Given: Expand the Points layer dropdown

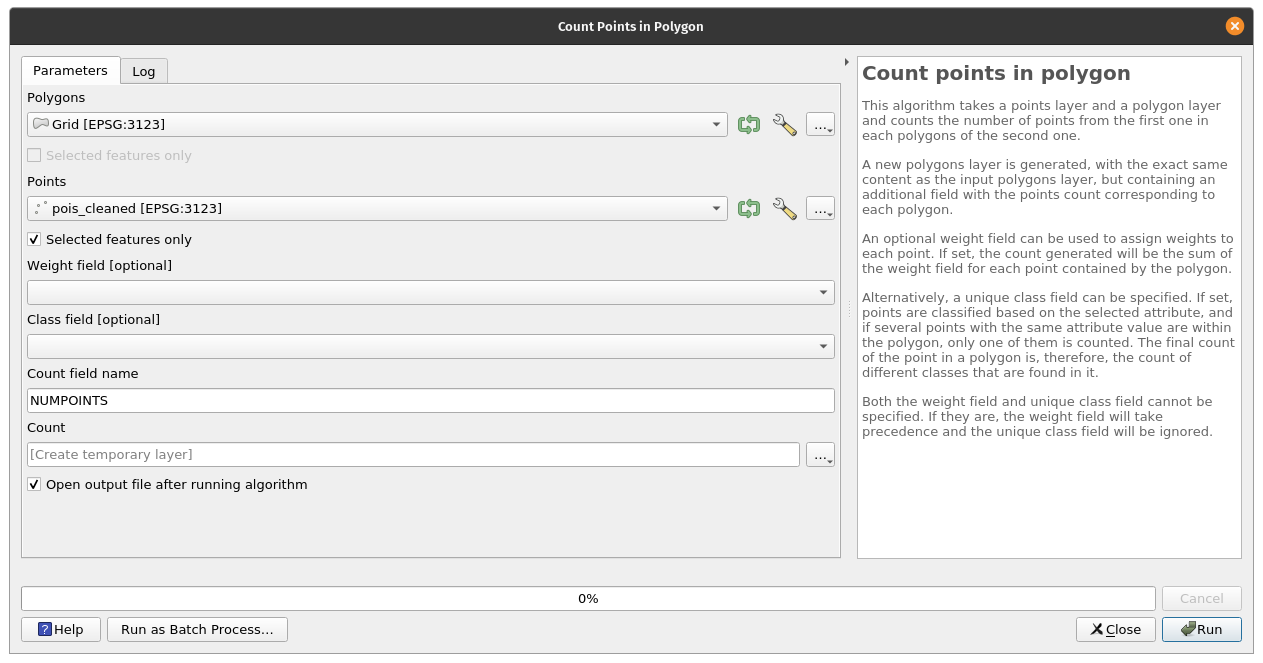Looking at the screenshot, I should click(716, 209).
